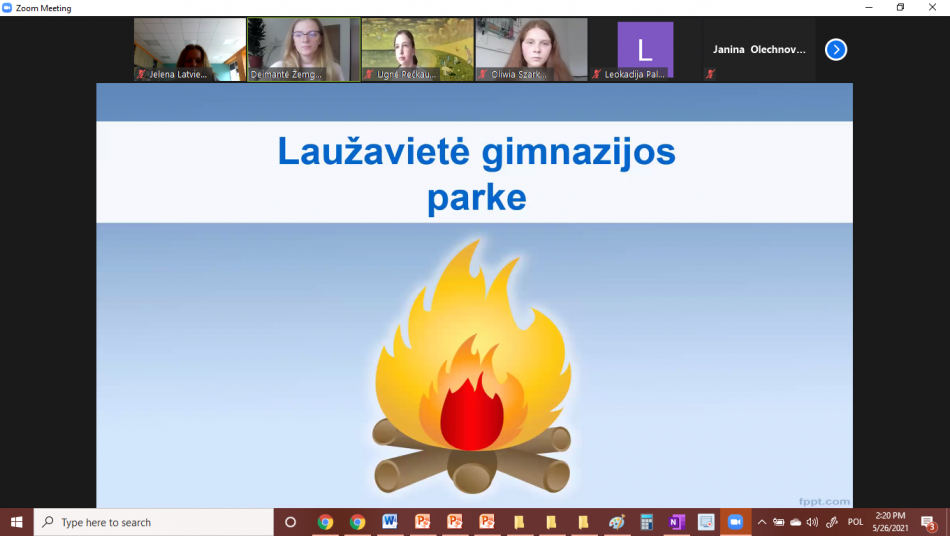Click the muted mic icon under Janina Olechnov
This screenshot has height=536, width=950.
pyautogui.click(x=710, y=74)
